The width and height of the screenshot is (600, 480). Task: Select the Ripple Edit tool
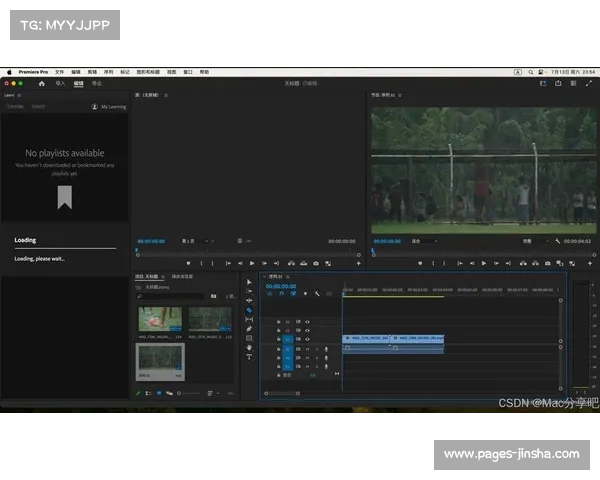pyautogui.click(x=249, y=300)
